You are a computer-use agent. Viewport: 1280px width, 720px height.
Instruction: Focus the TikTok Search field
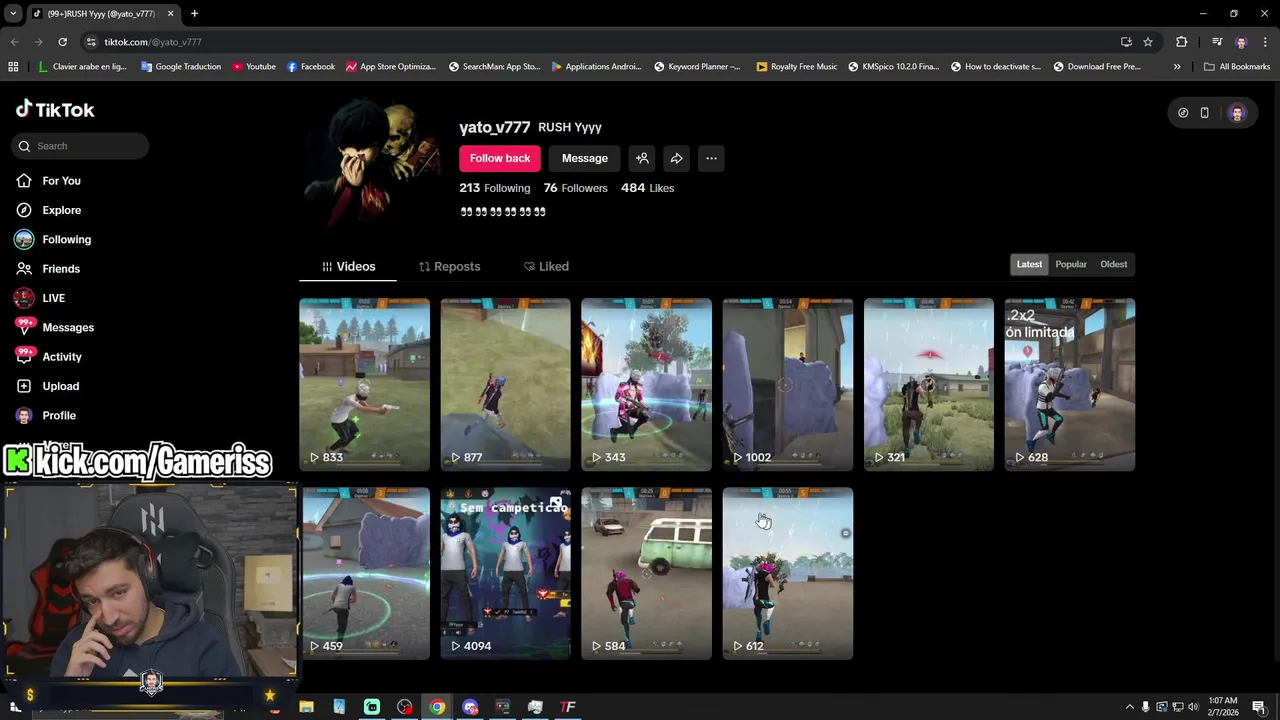tap(81, 146)
